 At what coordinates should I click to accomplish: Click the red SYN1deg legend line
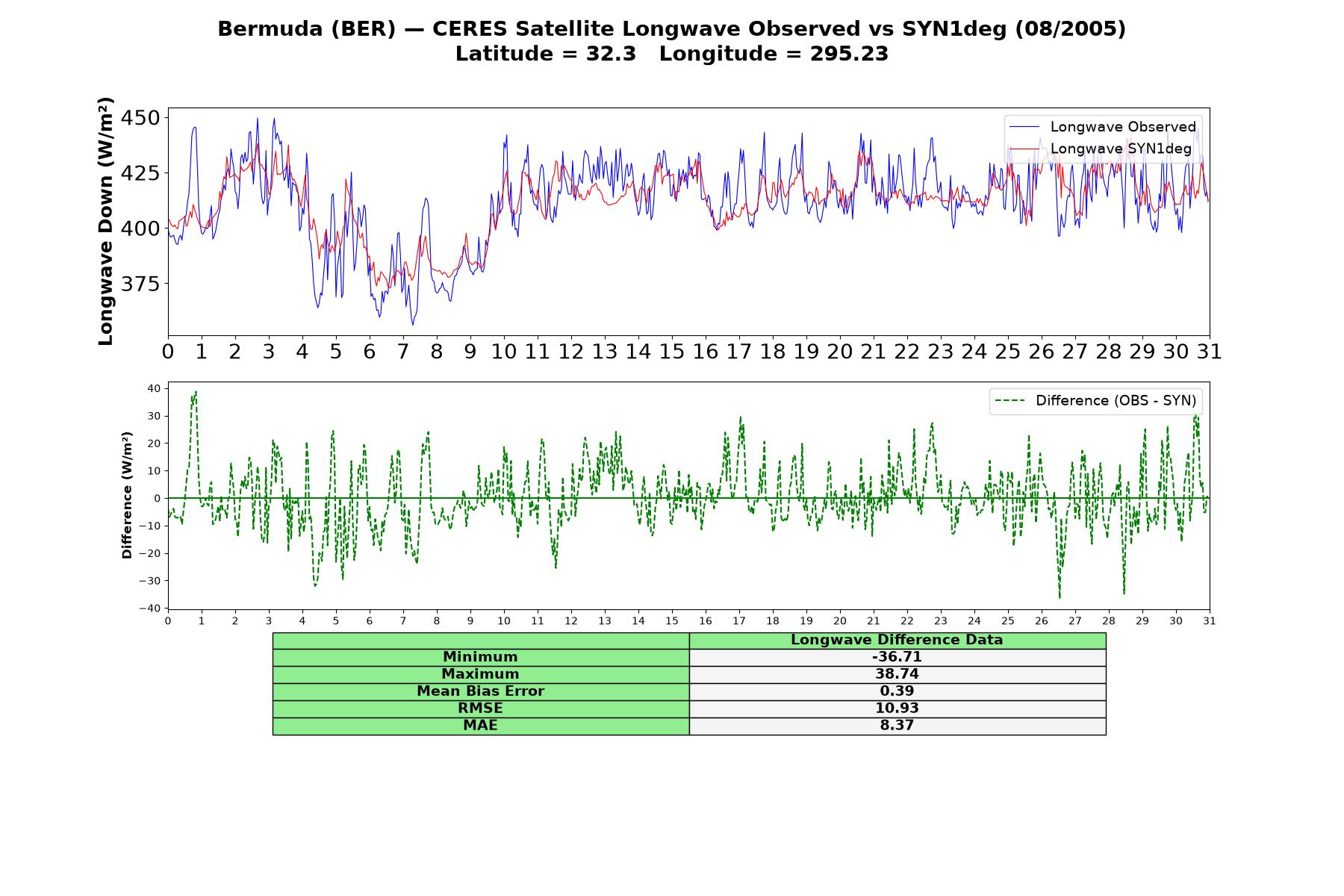(1024, 149)
